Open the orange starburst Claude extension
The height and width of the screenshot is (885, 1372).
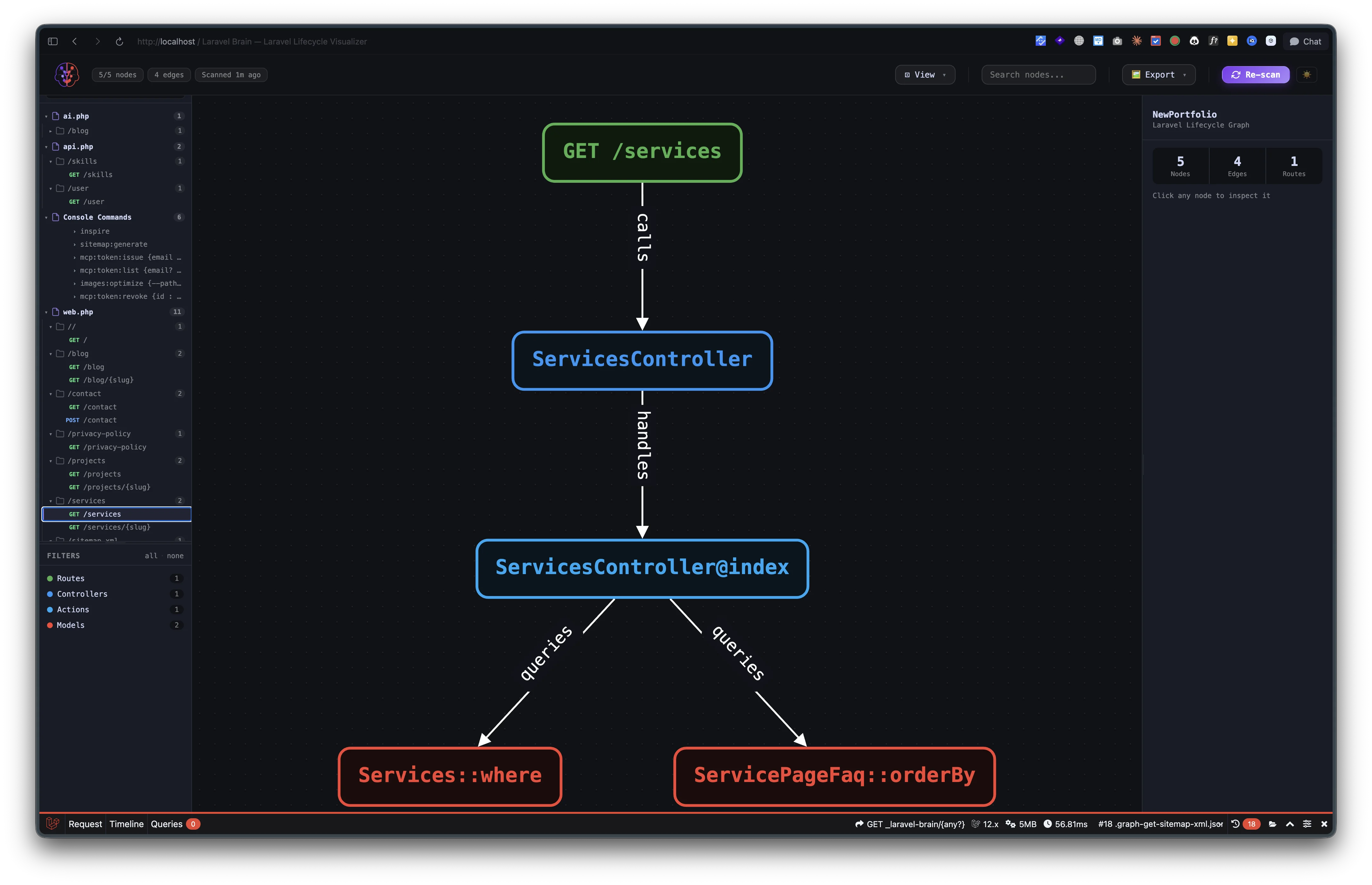pyautogui.click(x=1136, y=41)
